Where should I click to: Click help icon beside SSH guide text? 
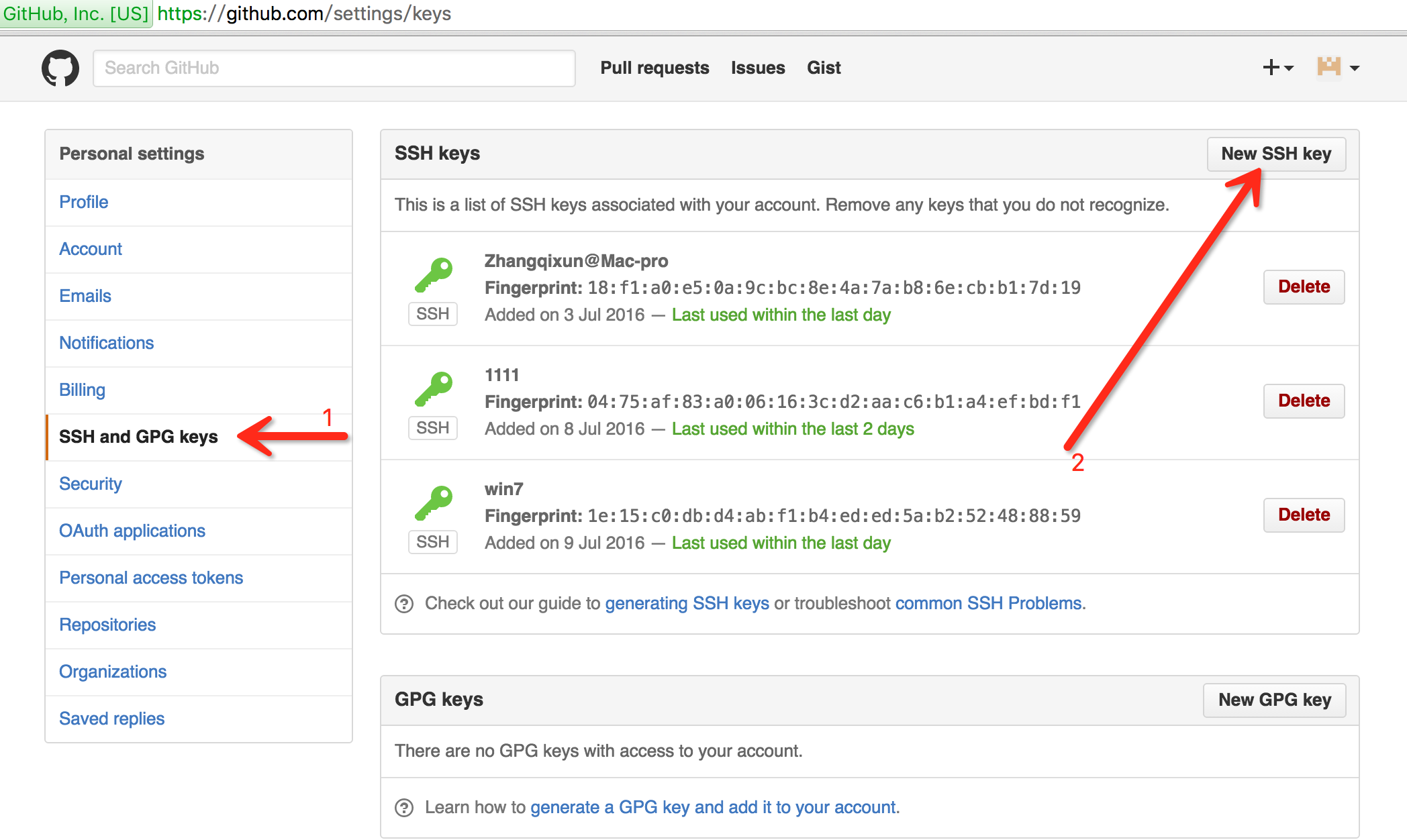404,604
